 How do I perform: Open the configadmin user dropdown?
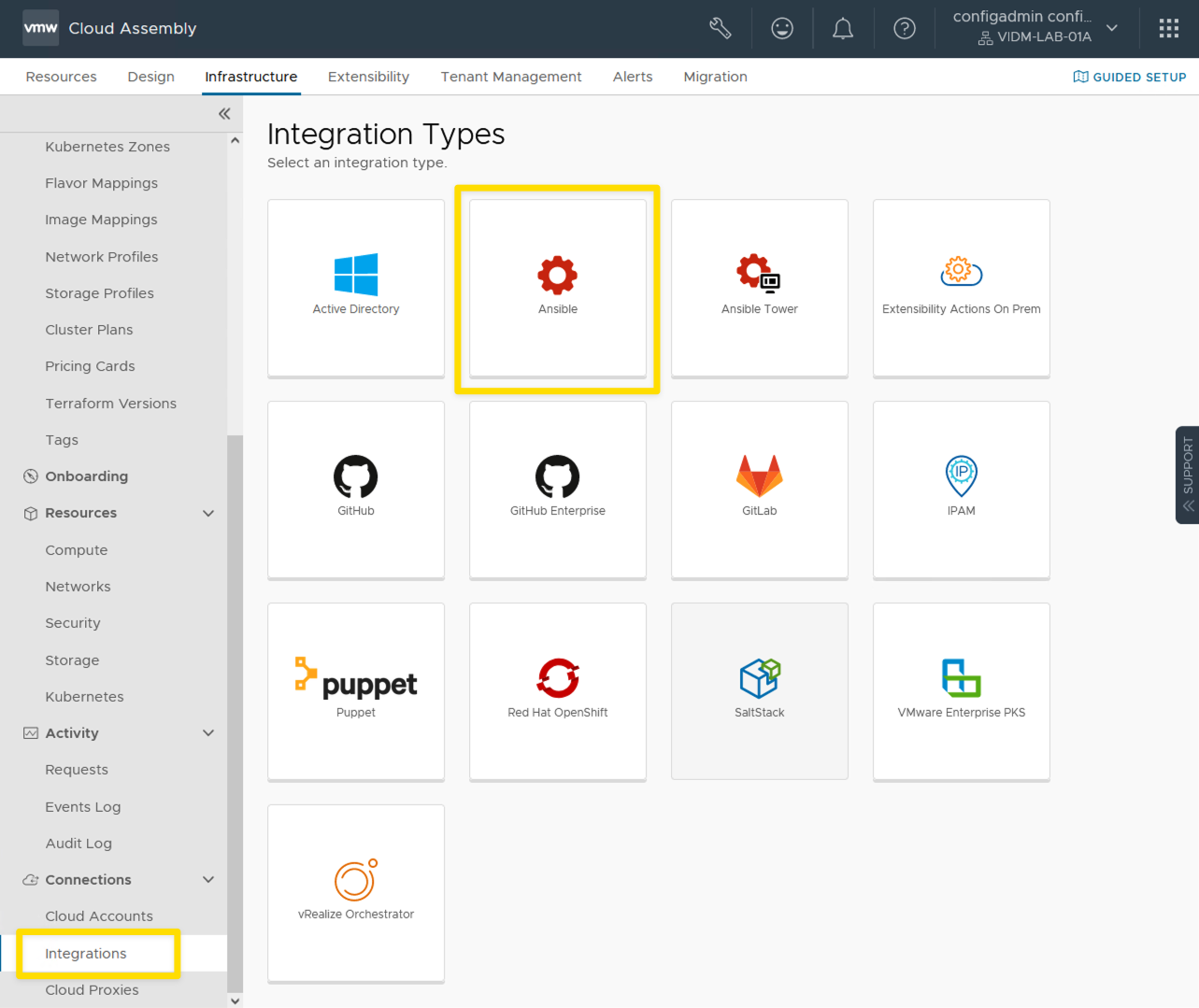click(x=1035, y=27)
